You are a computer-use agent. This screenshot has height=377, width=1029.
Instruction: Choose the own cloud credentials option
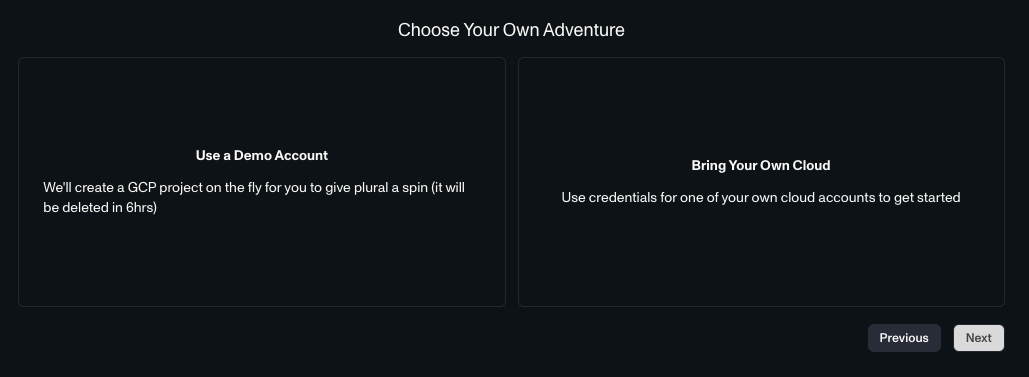click(x=761, y=181)
